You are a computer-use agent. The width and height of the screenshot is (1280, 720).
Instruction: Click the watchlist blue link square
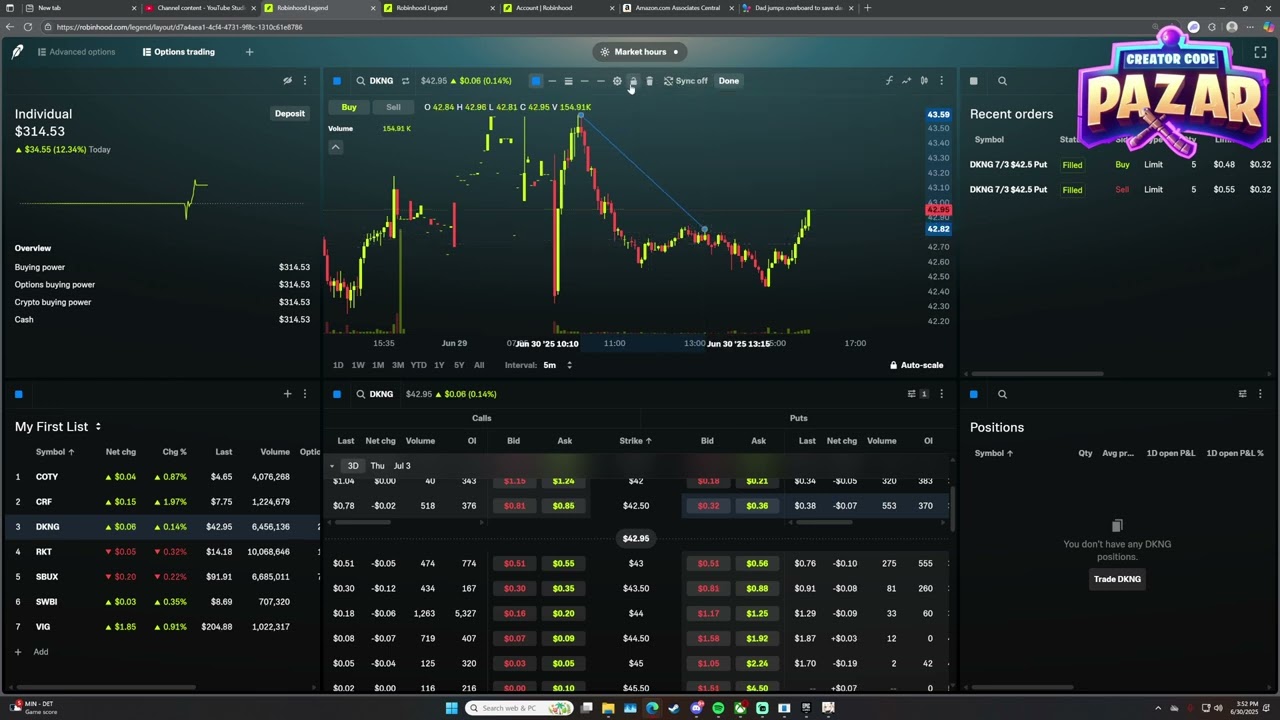pyautogui.click(x=18, y=394)
